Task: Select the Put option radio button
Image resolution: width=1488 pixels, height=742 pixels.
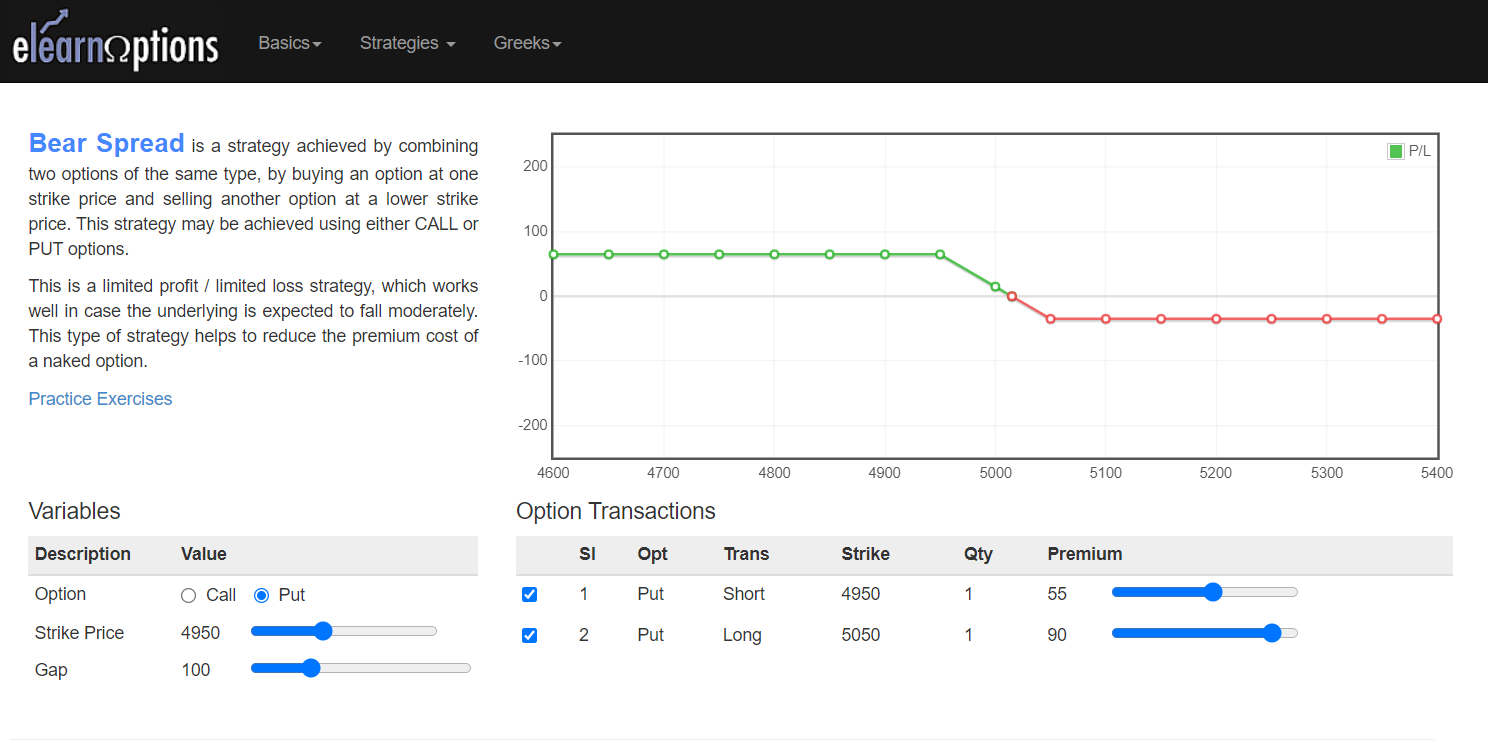Action: point(262,595)
